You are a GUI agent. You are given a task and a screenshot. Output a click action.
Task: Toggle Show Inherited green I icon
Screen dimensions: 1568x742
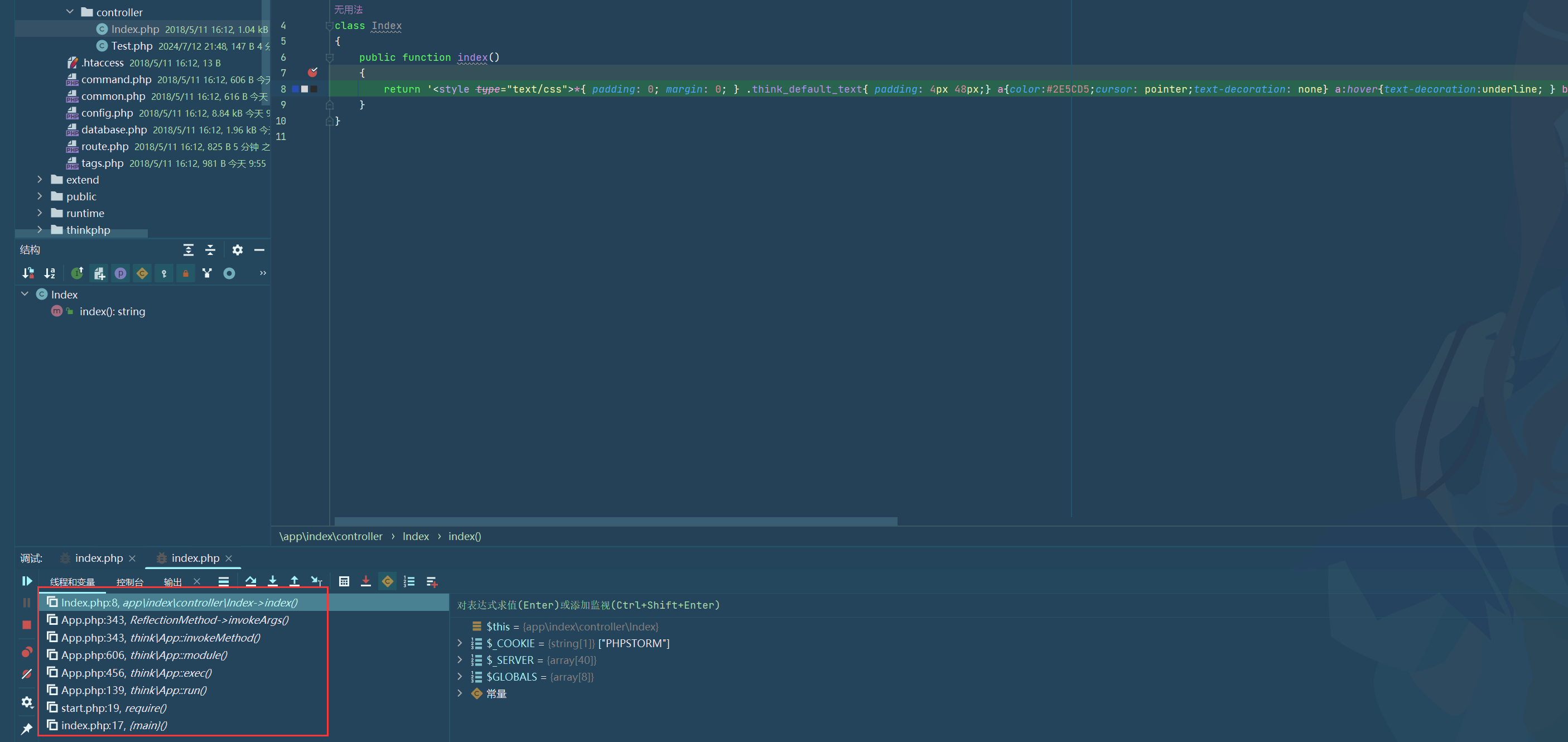click(x=78, y=273)
